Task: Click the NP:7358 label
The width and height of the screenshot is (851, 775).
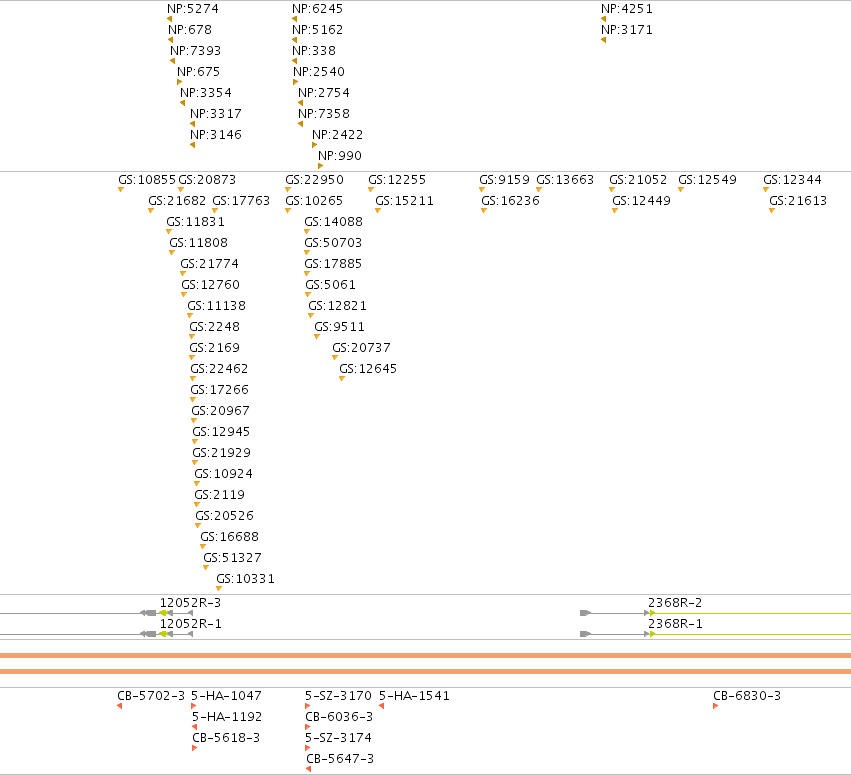Action: (324, 114)
